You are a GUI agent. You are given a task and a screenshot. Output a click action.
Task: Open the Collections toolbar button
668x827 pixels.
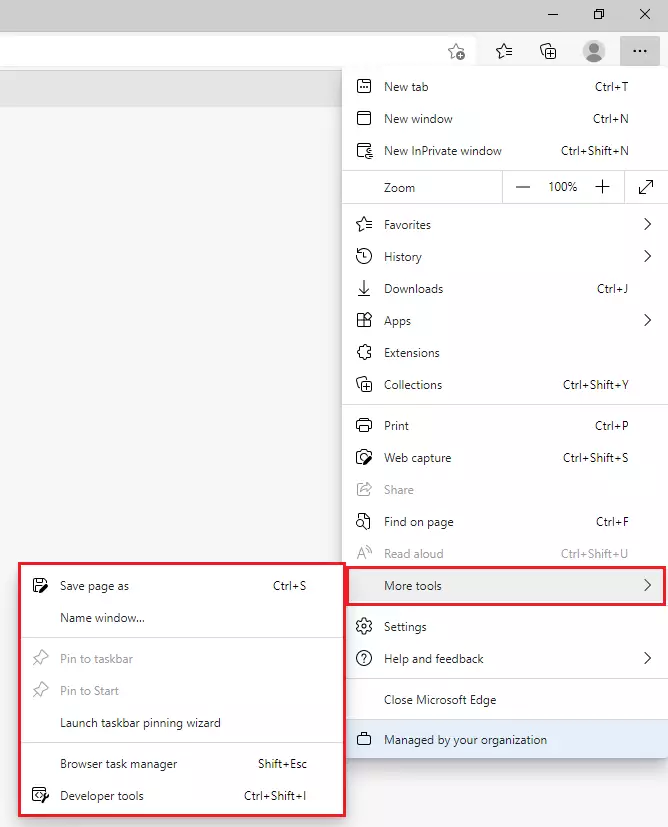point(548,51)
